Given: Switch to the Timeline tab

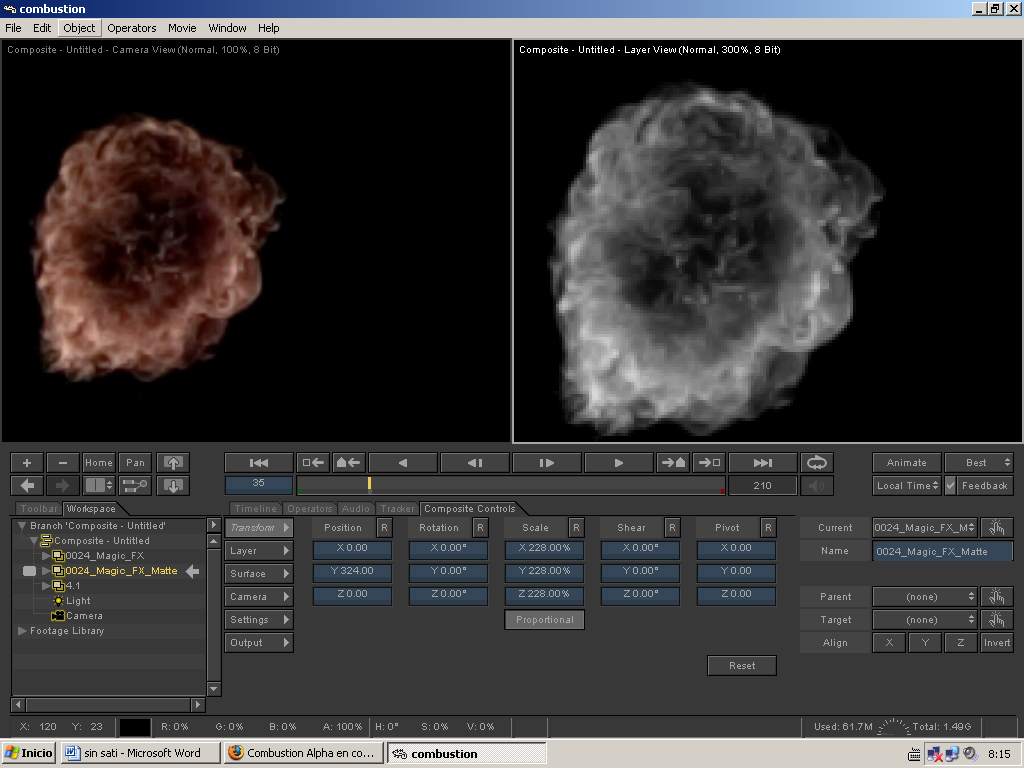Looking at the screenshot, I should pyautogui.click(x=256, y=509).
